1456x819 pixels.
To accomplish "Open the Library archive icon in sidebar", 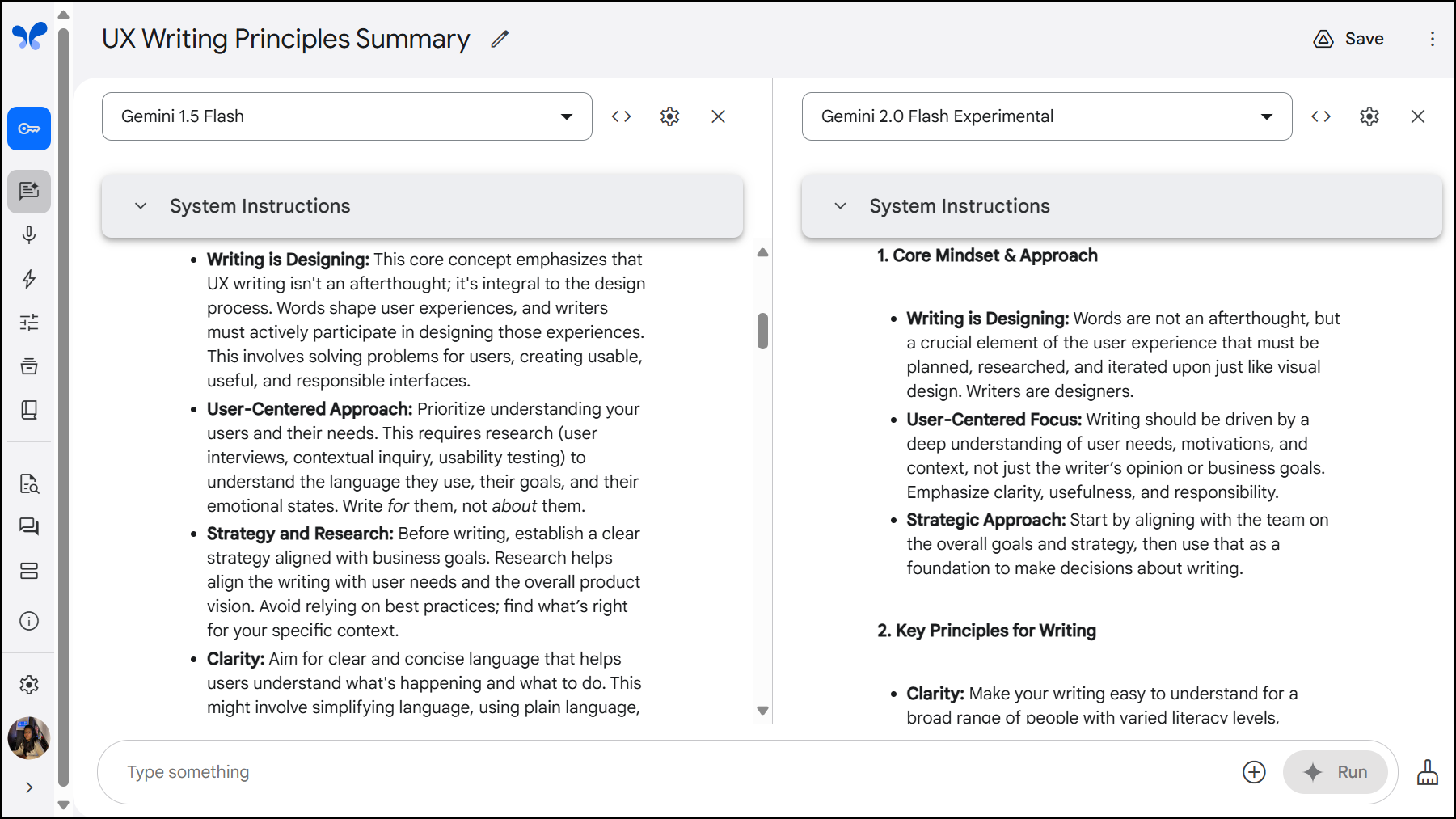I will (x=29, y=366).
